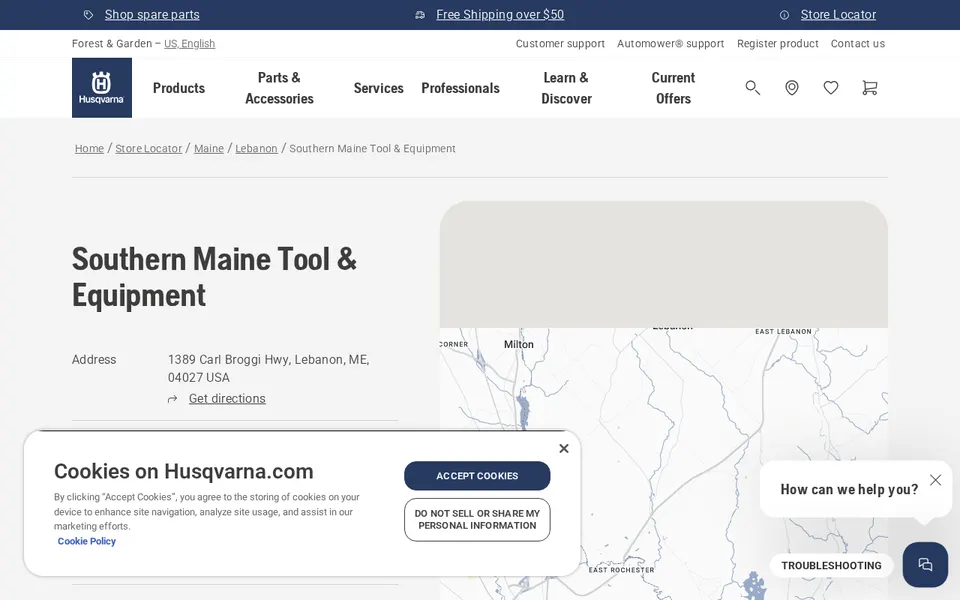The width and height of the screenshot is (960, 600).
Task: Click the arrow icon beside Get directions
Action: [x=173, y=399]
